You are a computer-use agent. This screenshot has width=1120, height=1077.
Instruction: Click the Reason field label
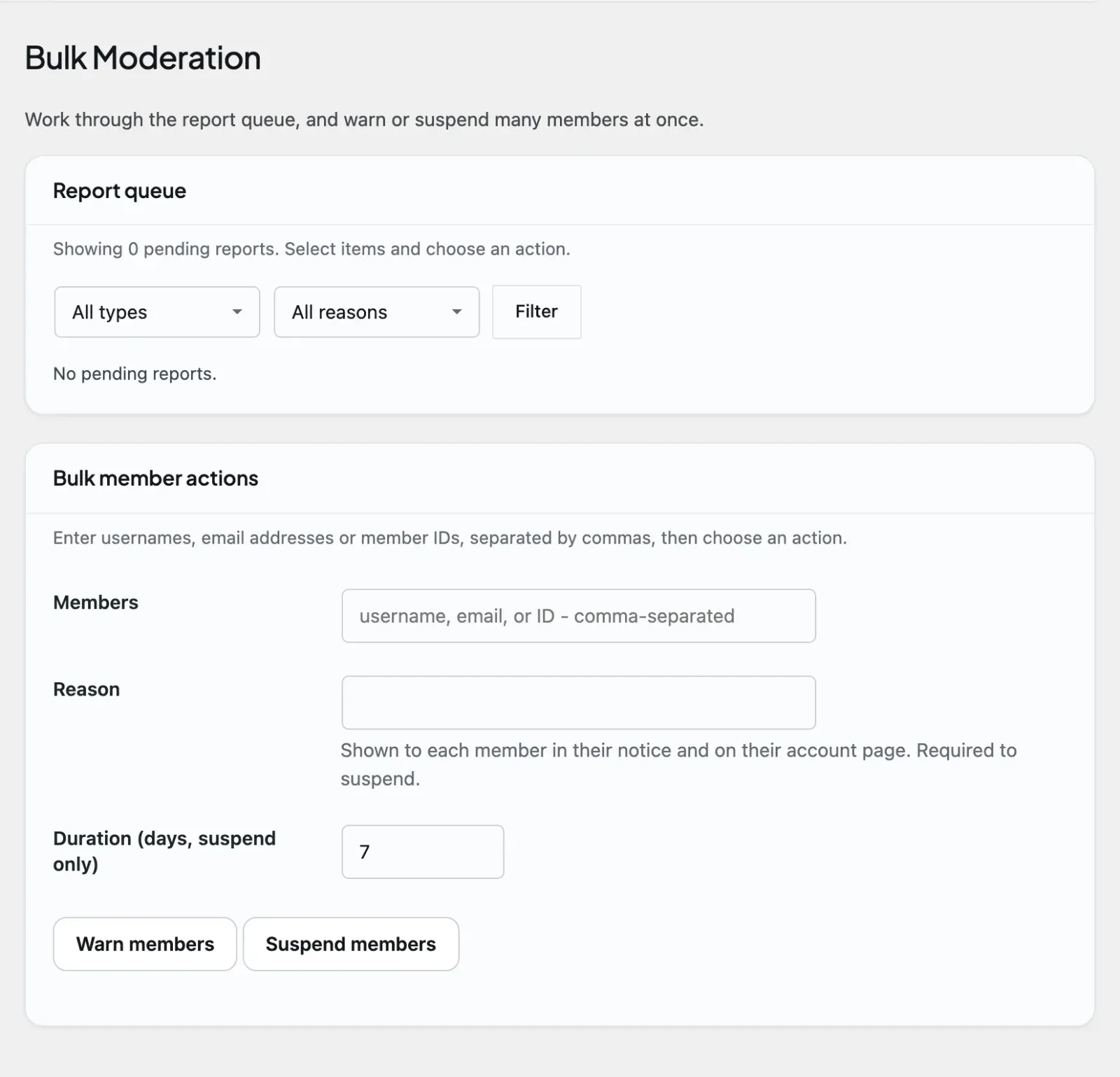87,689
